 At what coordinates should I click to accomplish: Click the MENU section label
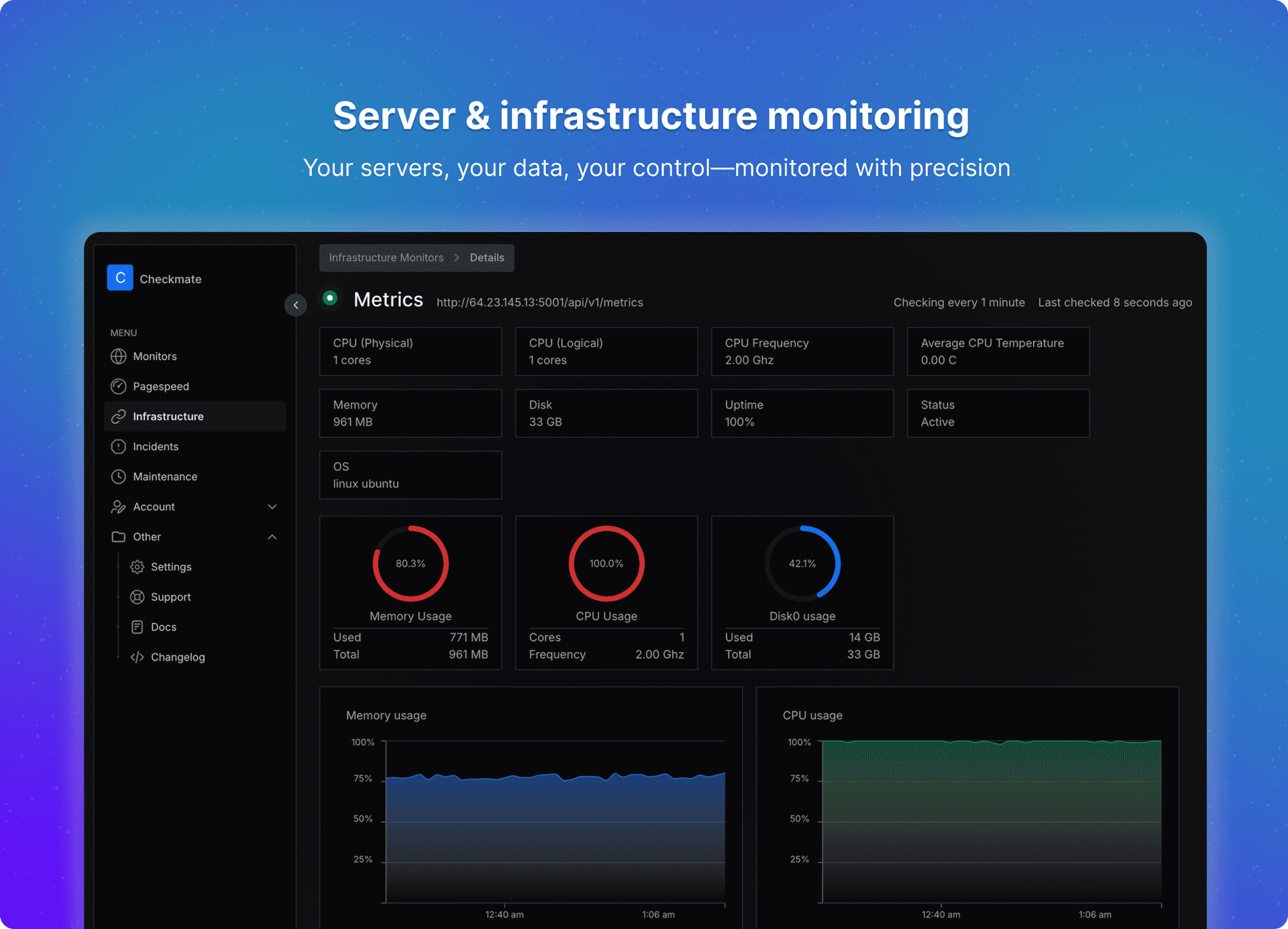123,333
